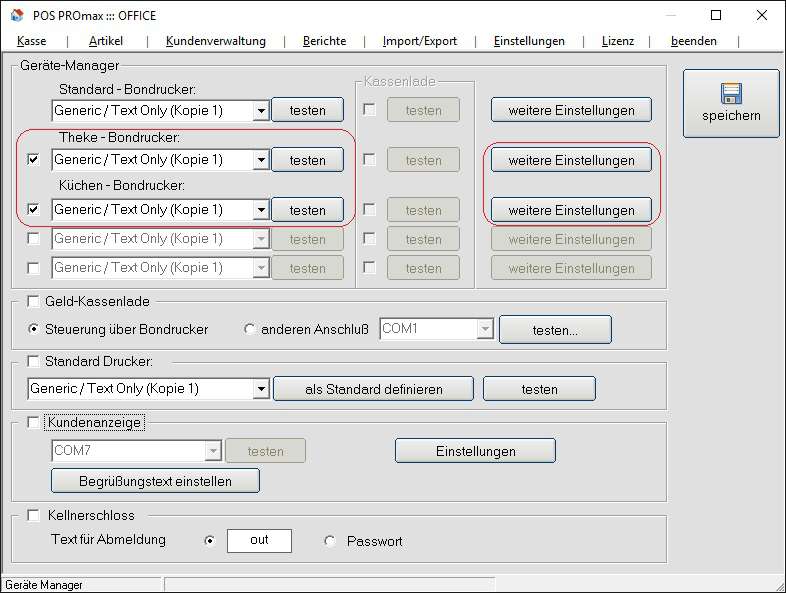Open the Import/Export menu
The height and width of the screenshot is (593, 786).
[420, 41]
